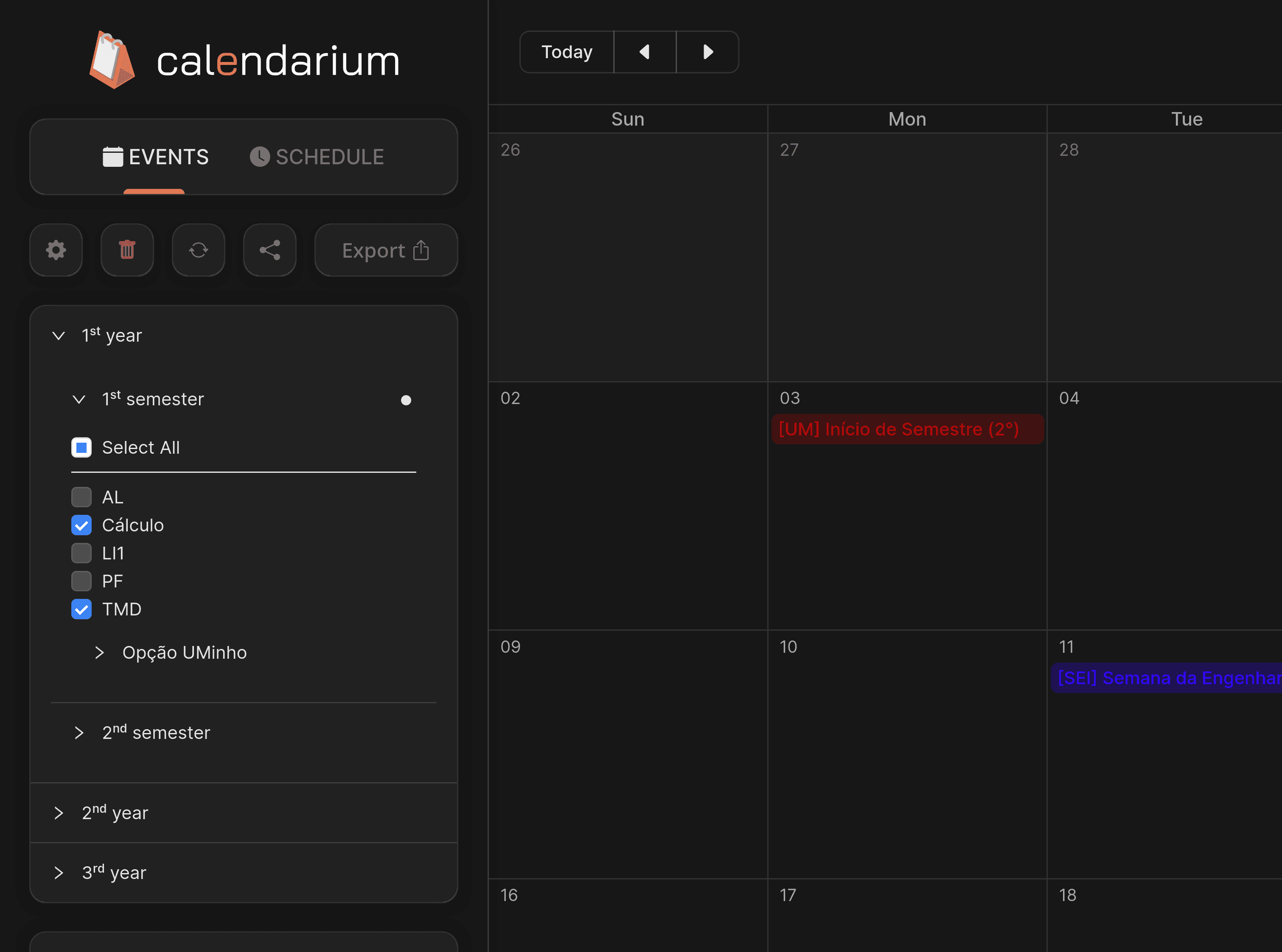Switch to the SCHEDULE tab
This screenshot has width=1282, height=952.
click(317, 157)
